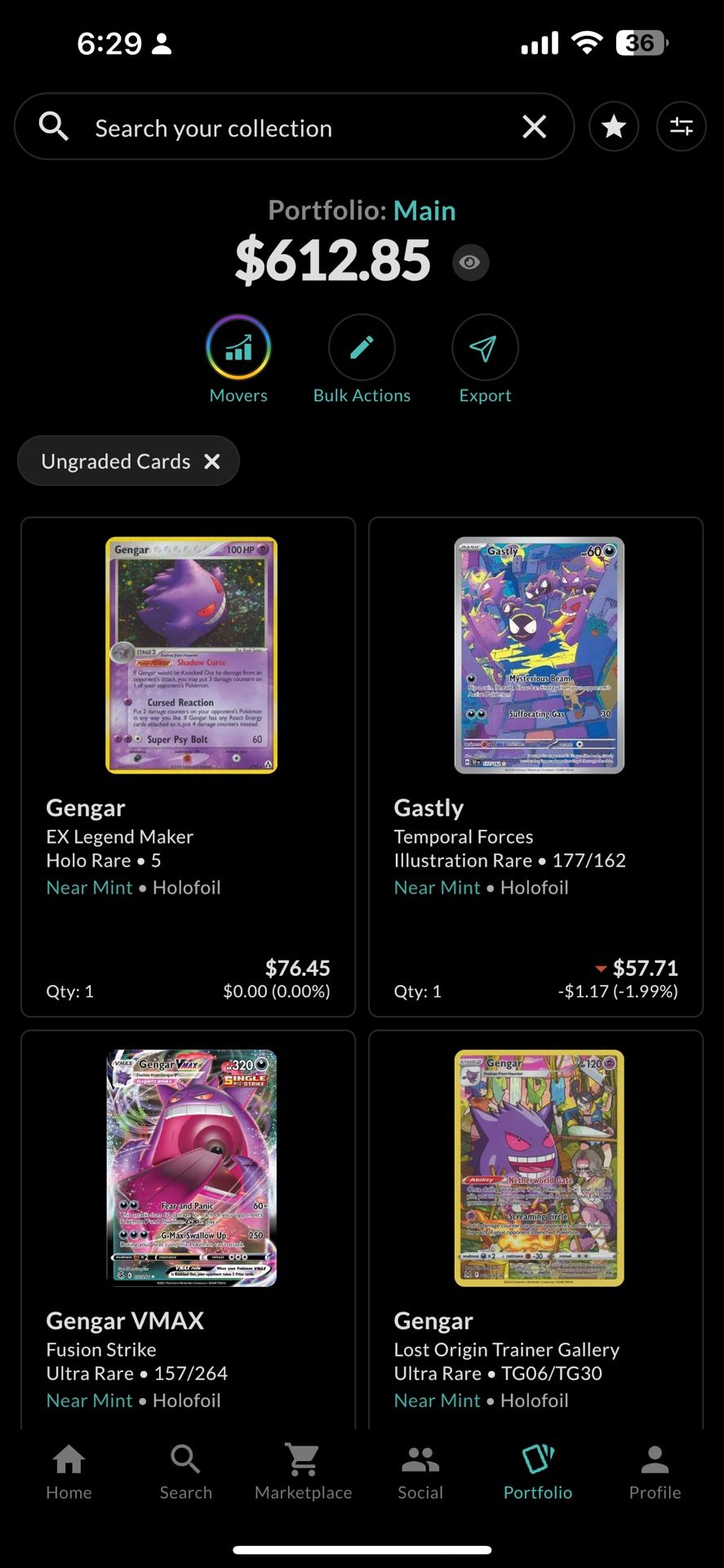Switch portfolio by tapping Main

(x=424, y=211)
